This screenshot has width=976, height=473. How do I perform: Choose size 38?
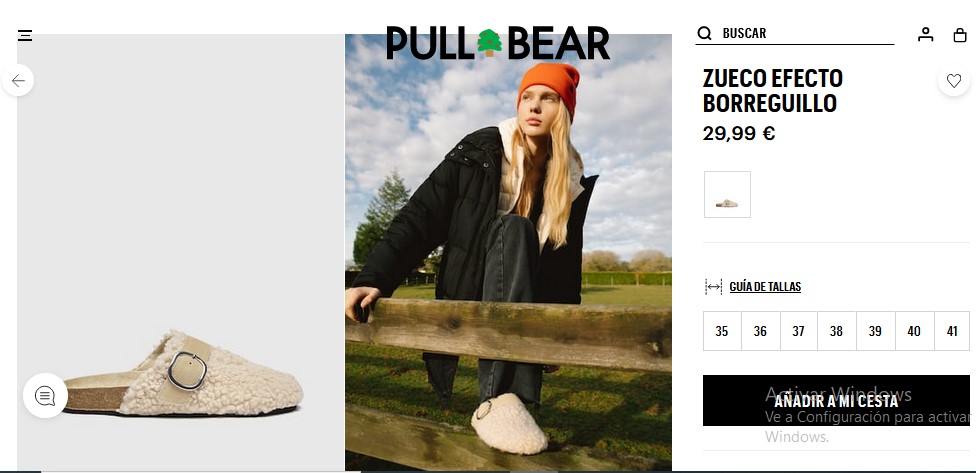pyautogui.click(x=837, y=331)
